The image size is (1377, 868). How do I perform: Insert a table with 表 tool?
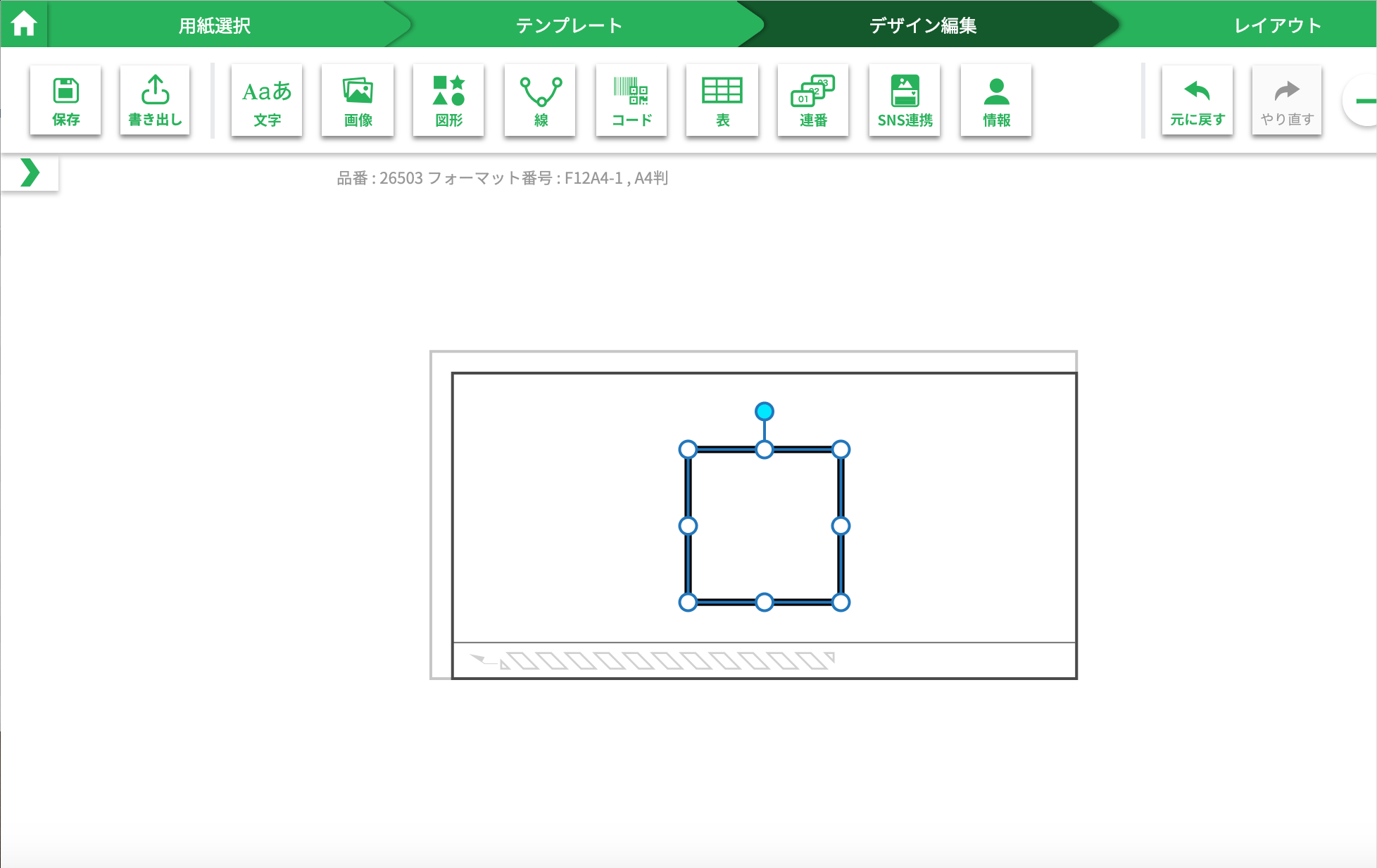click(x=722, y=100)
